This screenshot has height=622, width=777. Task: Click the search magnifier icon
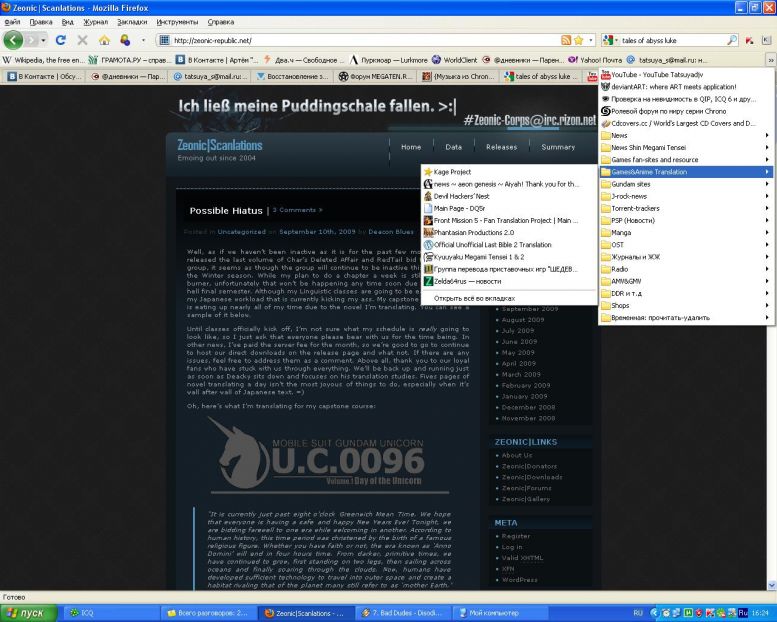coord(732,40)
